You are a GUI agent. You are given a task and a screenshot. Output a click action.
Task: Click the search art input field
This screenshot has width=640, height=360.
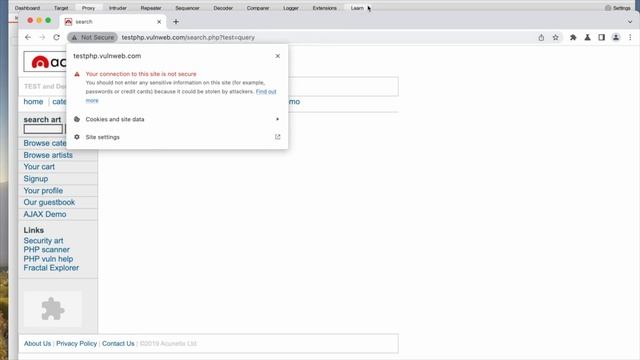pyautogui.click(x=43, y=129)
